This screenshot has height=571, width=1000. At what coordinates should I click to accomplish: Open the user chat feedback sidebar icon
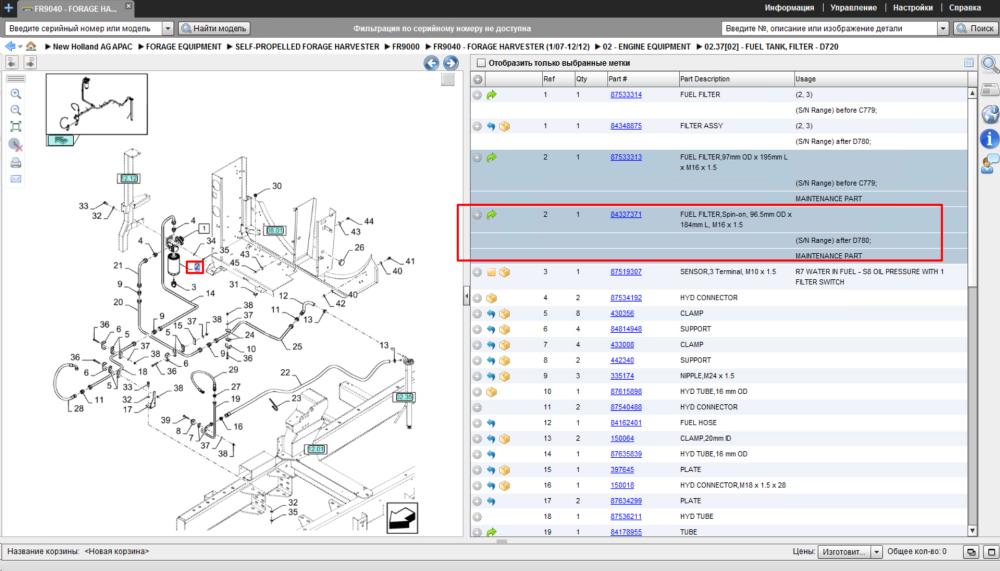990,164
